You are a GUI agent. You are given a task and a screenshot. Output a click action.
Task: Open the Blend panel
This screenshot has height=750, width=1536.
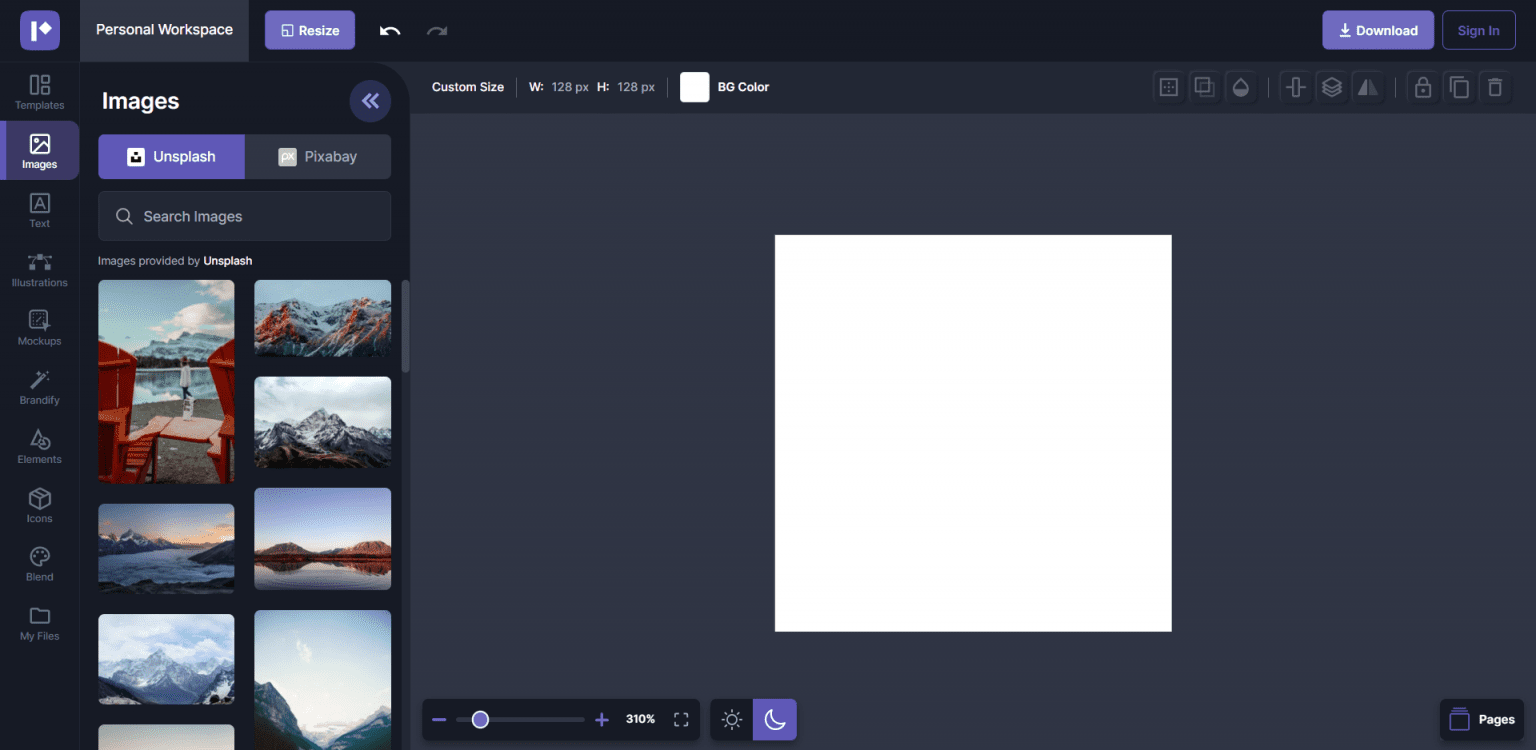click(x=39, y=562)
